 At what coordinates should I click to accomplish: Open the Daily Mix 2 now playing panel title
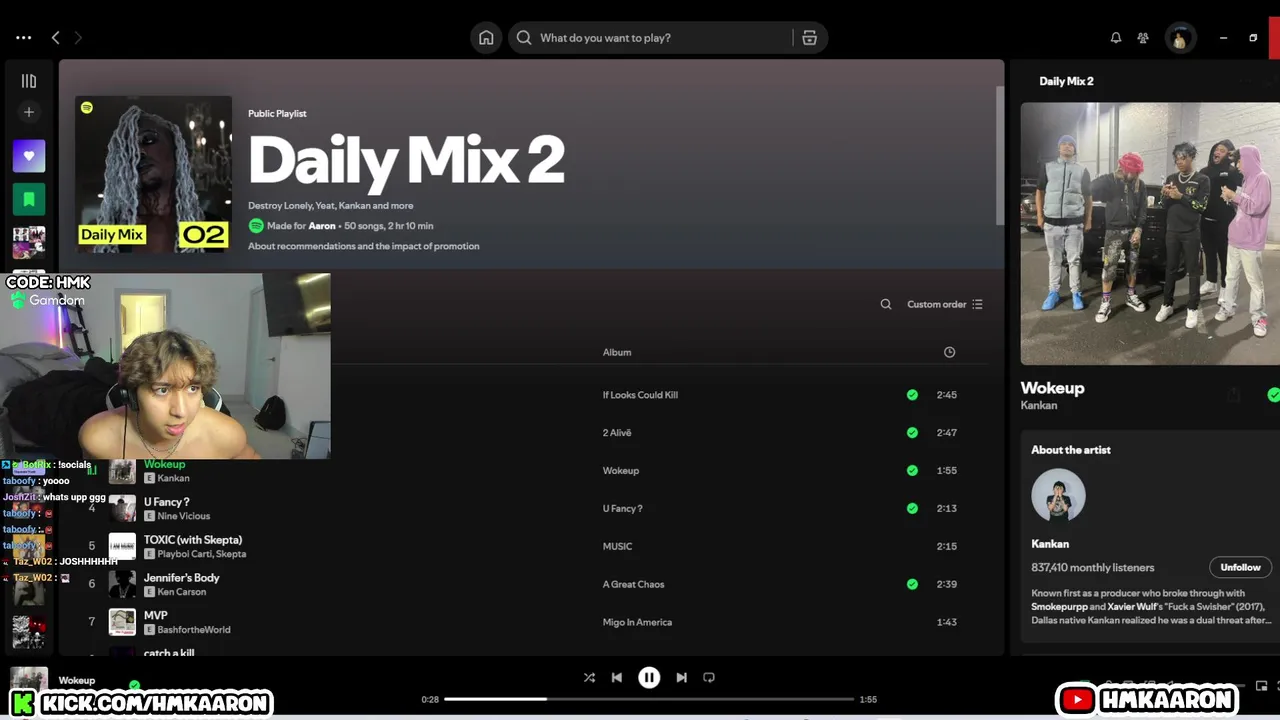[1066, 81]
